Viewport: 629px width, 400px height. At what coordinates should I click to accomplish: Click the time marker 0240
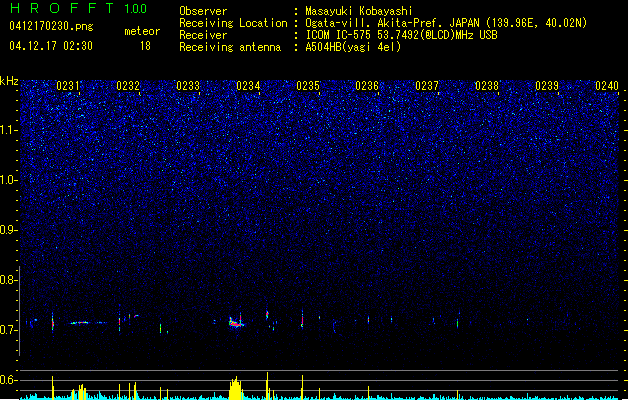pyautogui.click(x=607, y=86)
